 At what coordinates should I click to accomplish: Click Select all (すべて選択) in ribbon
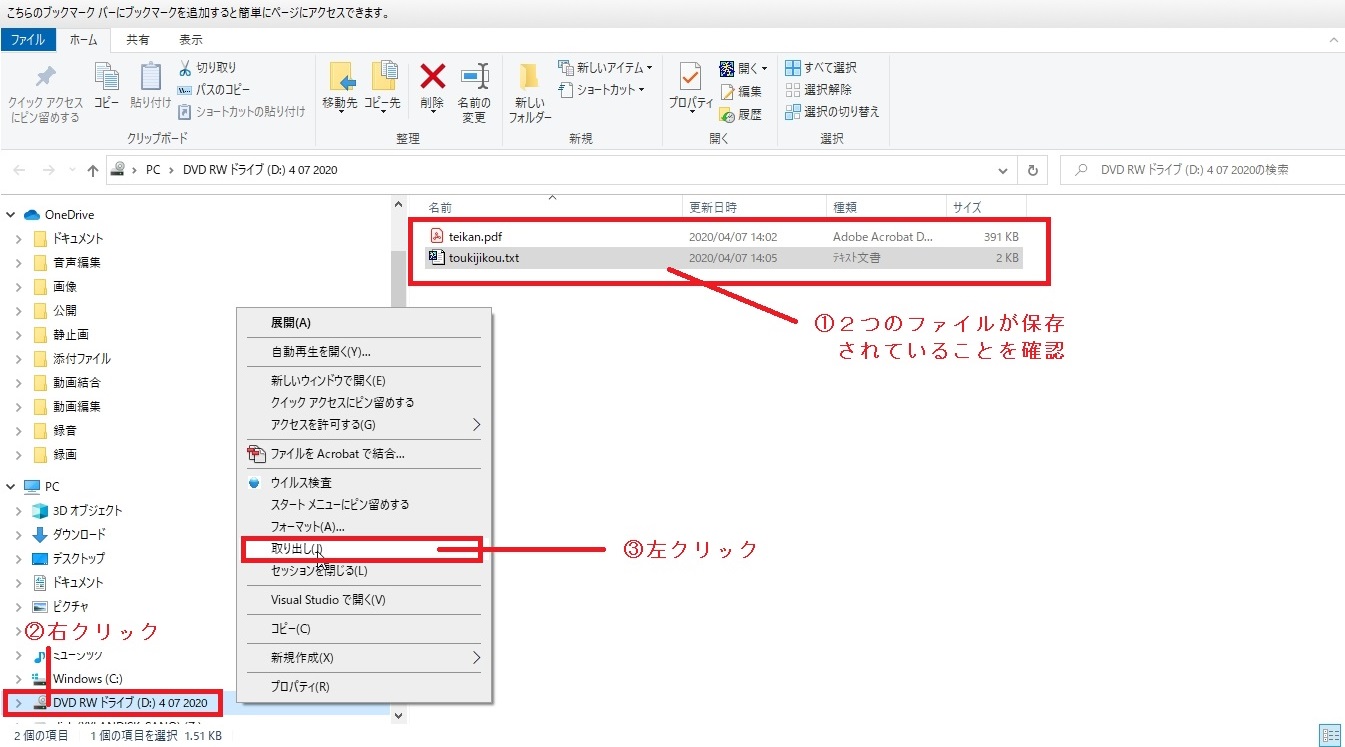tap(821, 68)
